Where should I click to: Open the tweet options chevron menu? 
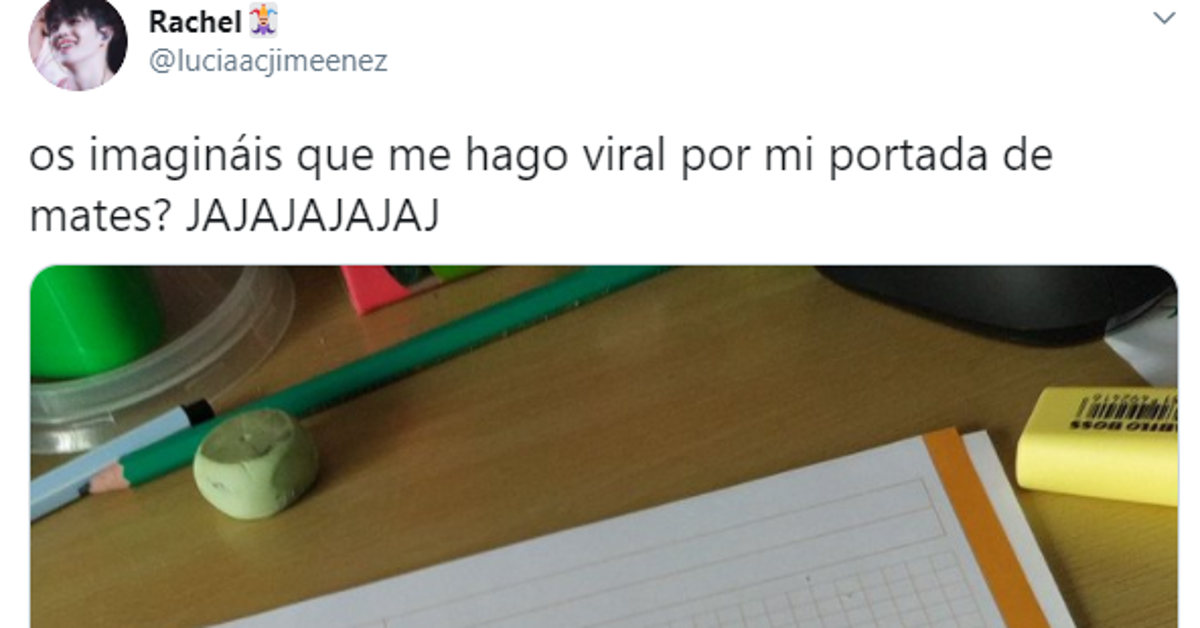coord(1164,19)
